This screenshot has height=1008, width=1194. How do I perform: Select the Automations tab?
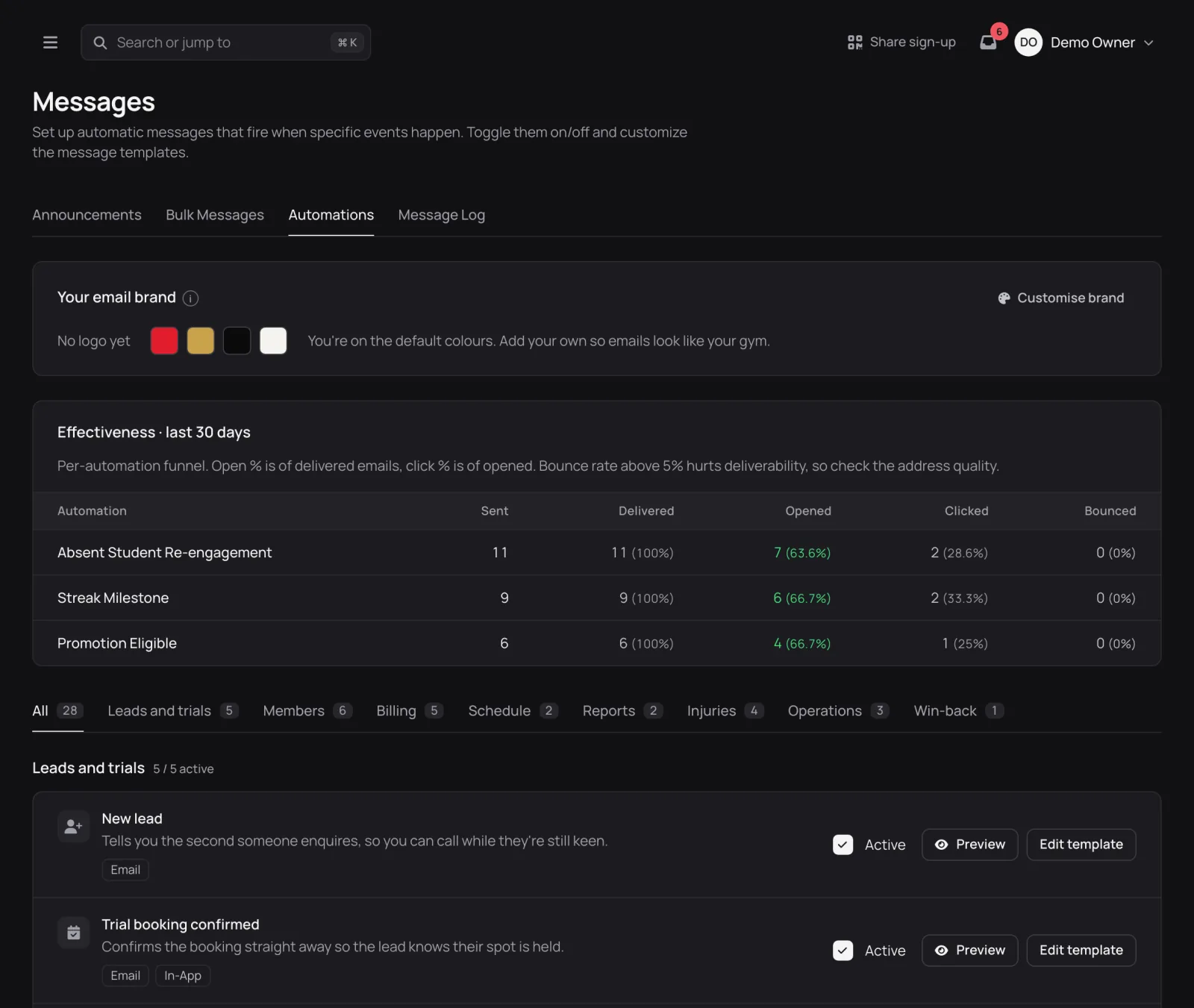point(331,215)
